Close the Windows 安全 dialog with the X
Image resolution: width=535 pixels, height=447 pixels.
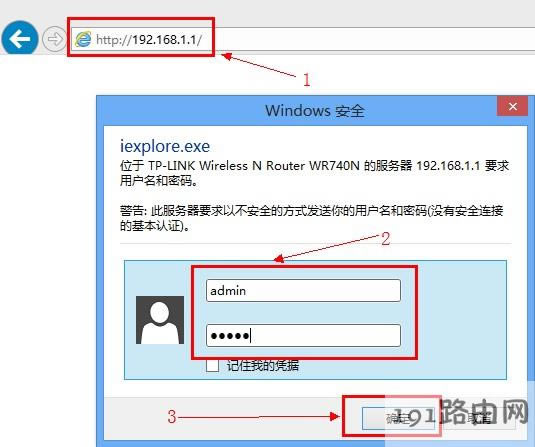[x=512, y=106]
